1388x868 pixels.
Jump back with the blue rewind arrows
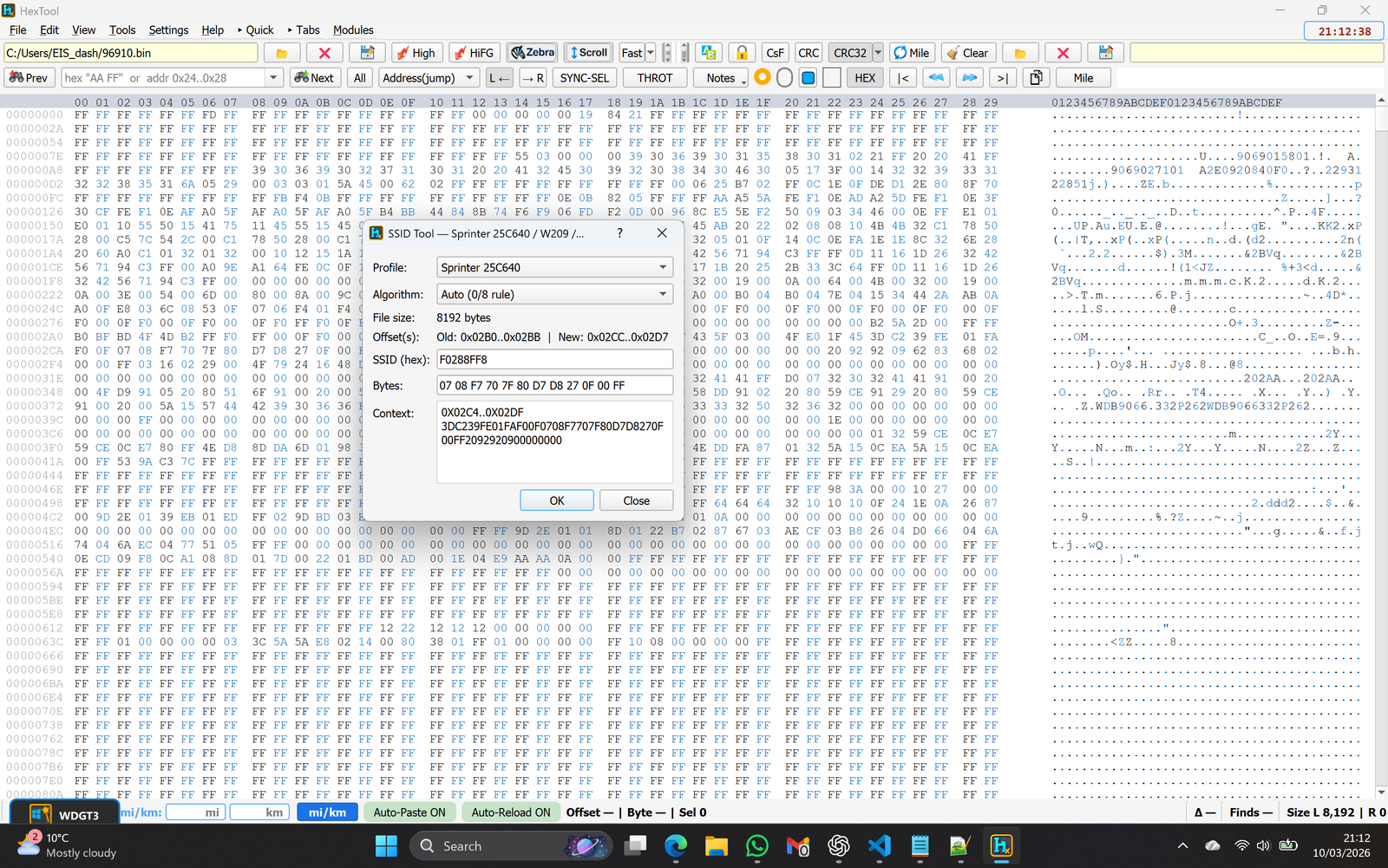coord(936,78)
